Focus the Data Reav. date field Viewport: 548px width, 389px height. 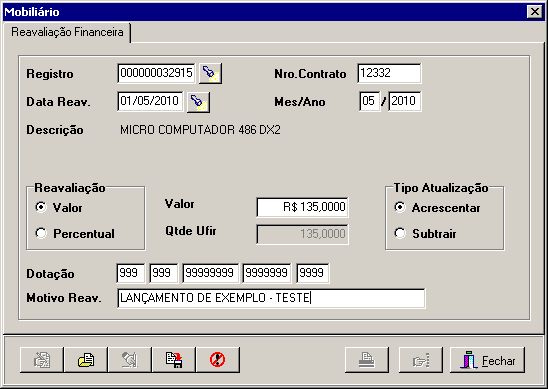click(150, 101)
